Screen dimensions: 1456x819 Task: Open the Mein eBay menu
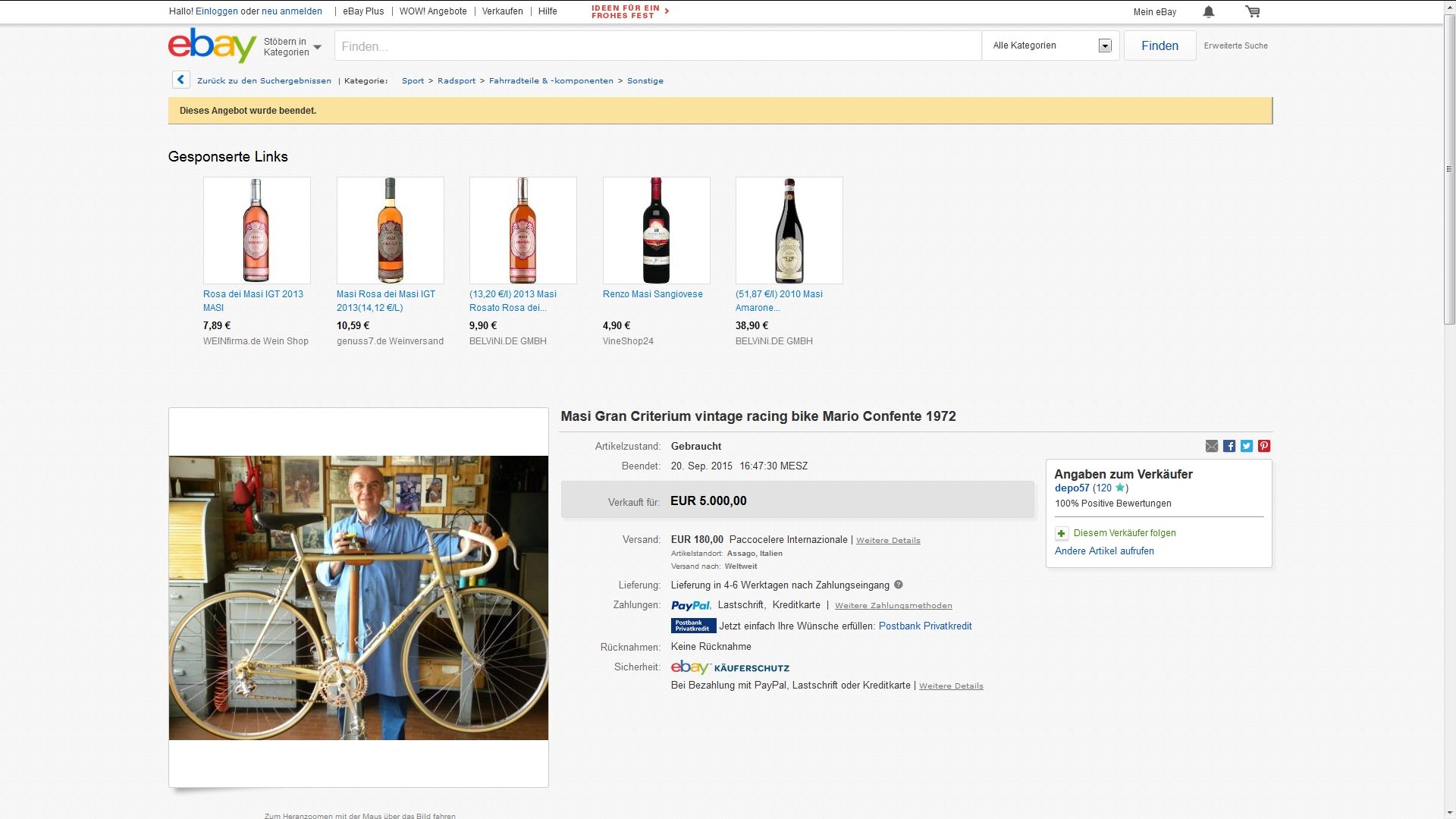[x=1154, y=11]
